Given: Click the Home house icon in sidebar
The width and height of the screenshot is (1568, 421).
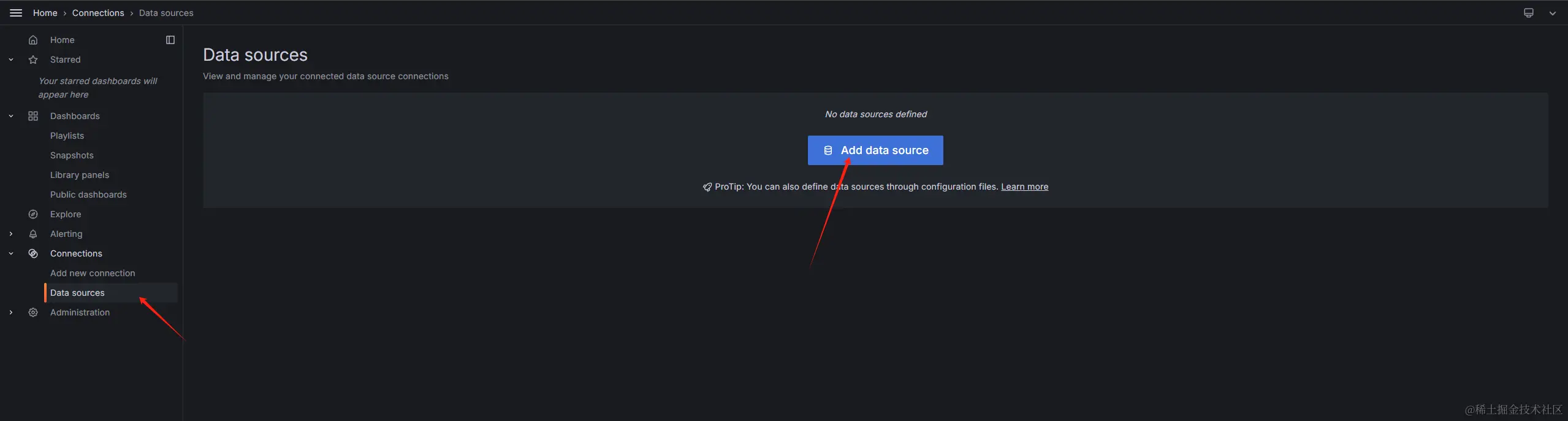Looking at the screenshot, I should click(33, 40).
